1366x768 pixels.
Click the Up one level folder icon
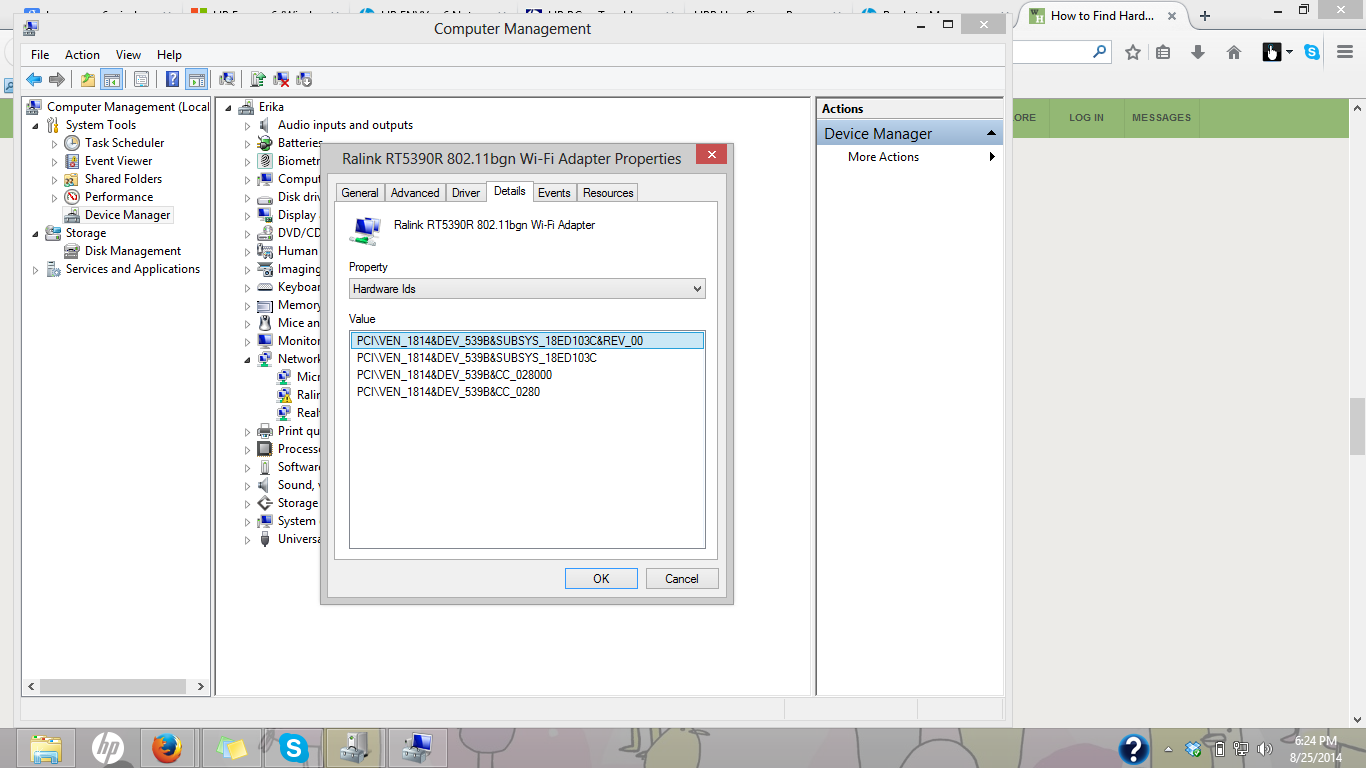(88, 80)
